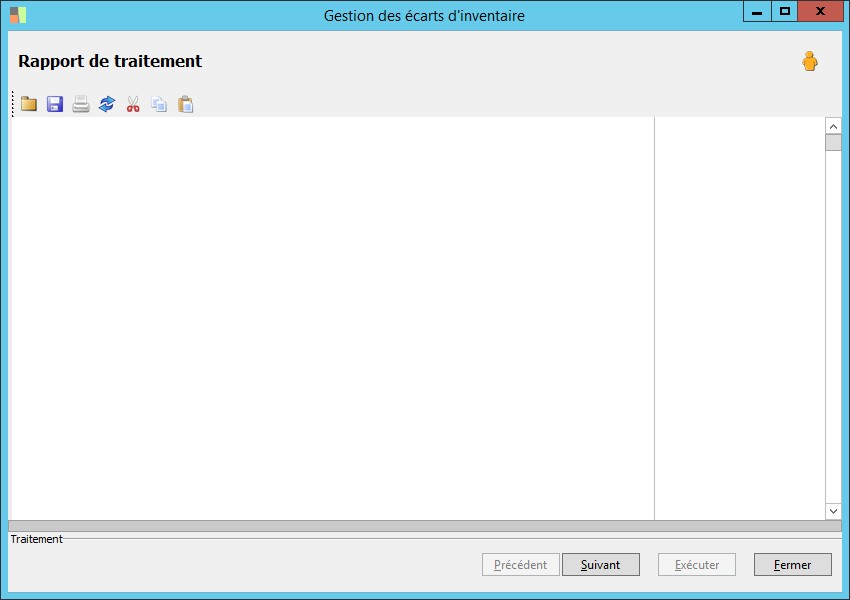Maximize the Gestion des écarts window
This screenshot has width=850, height=600.
[784, 11]
